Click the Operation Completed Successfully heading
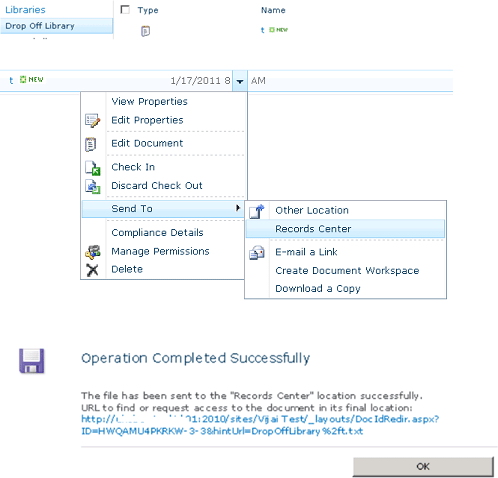 [196, 358]
